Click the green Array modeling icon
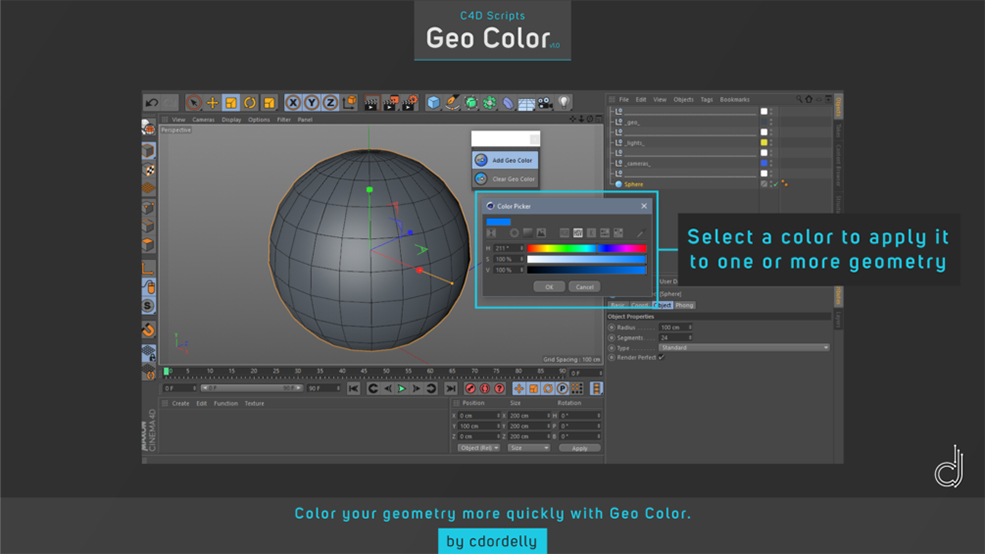Viewport: 985px width, 554px height. coord(489,102)
